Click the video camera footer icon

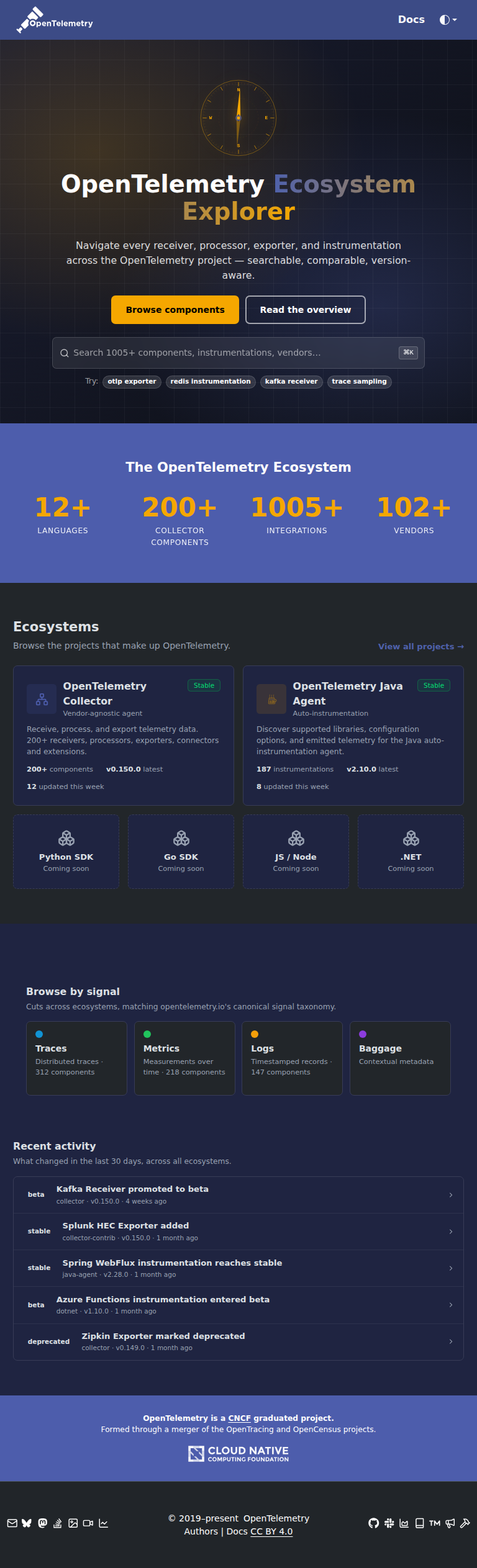pyautogui.click(x=88, y=1523)
